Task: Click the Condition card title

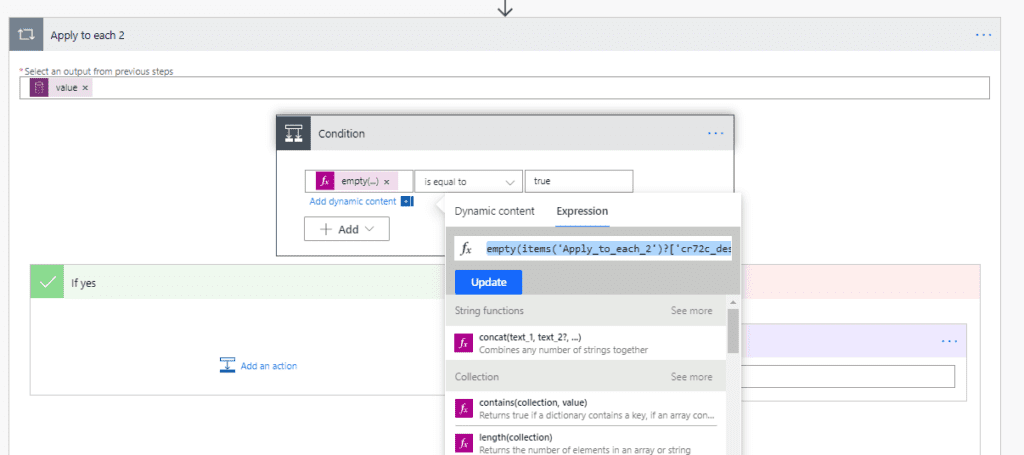Action: click(x=342, y=133)
